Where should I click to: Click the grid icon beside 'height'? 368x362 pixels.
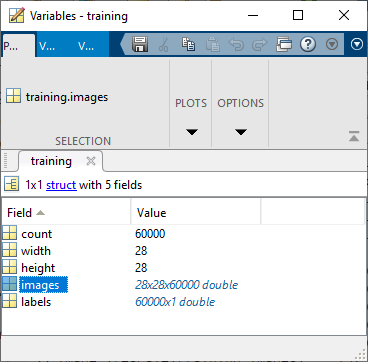pos(10,267)
